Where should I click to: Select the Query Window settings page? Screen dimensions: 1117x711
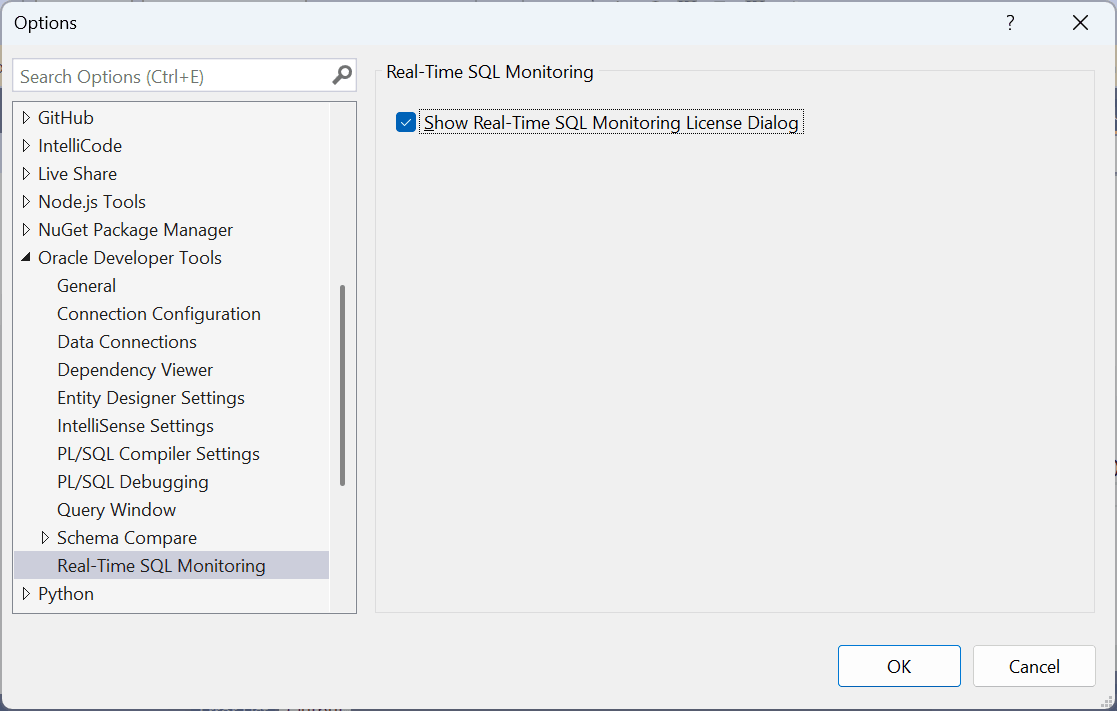click(116, 509)
